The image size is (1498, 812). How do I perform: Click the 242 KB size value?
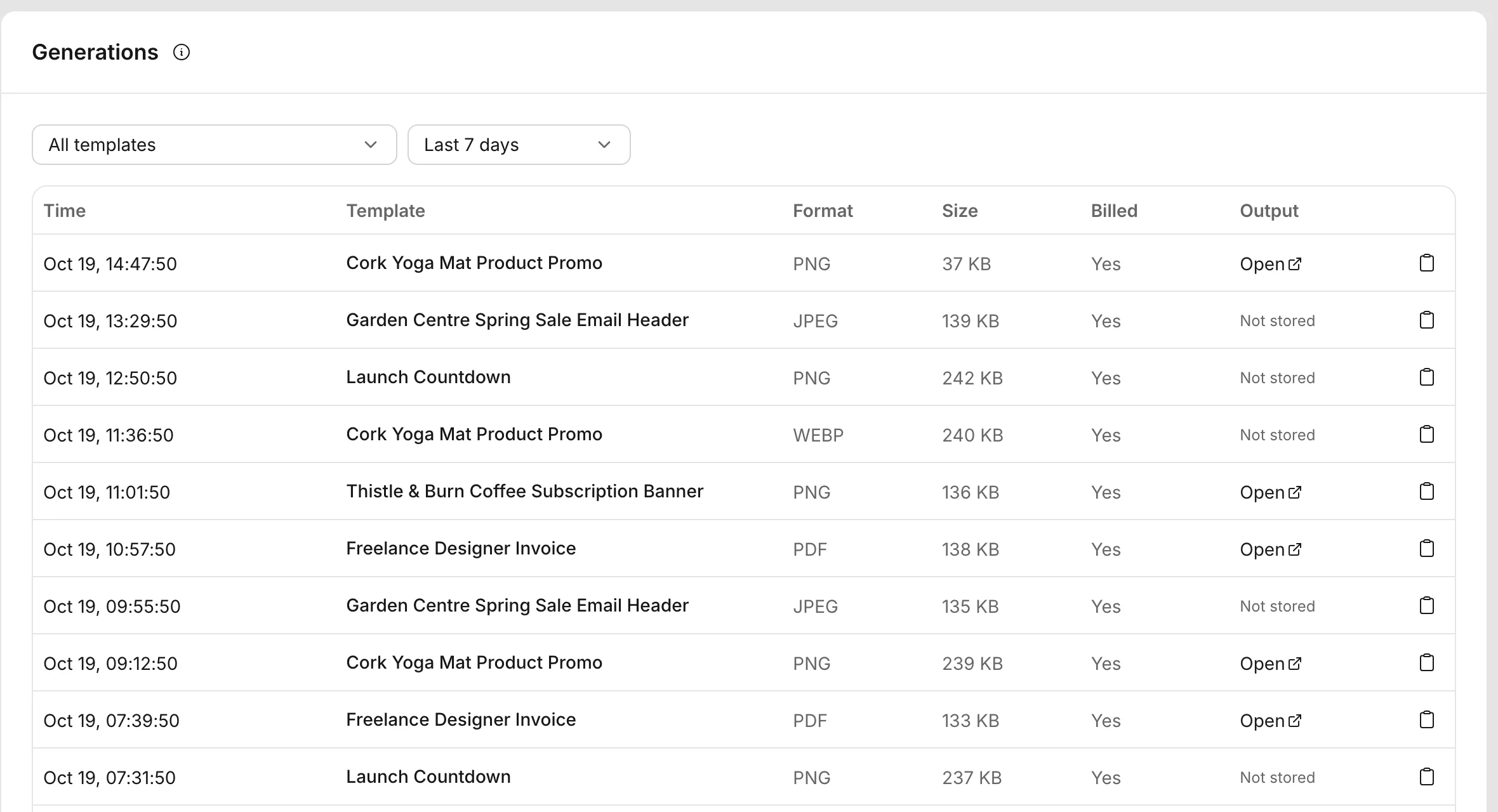click(972, 378)
